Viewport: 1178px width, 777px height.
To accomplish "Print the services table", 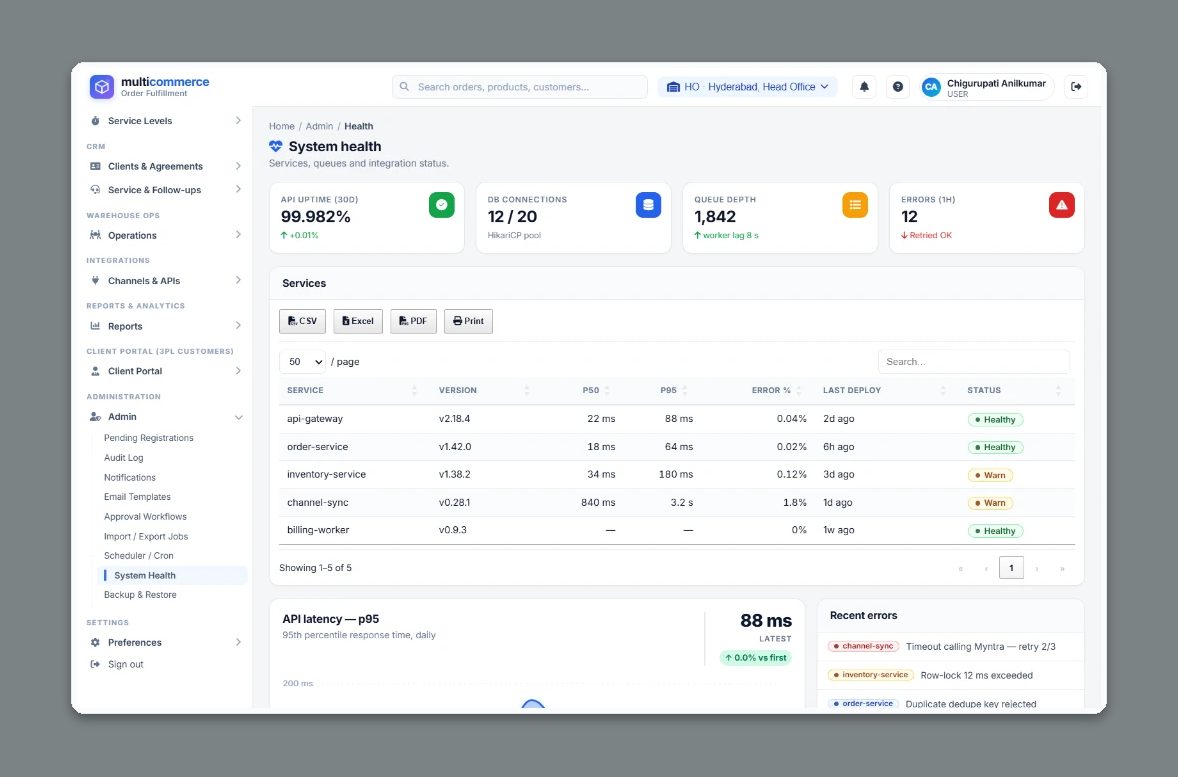I will (468, 322).
